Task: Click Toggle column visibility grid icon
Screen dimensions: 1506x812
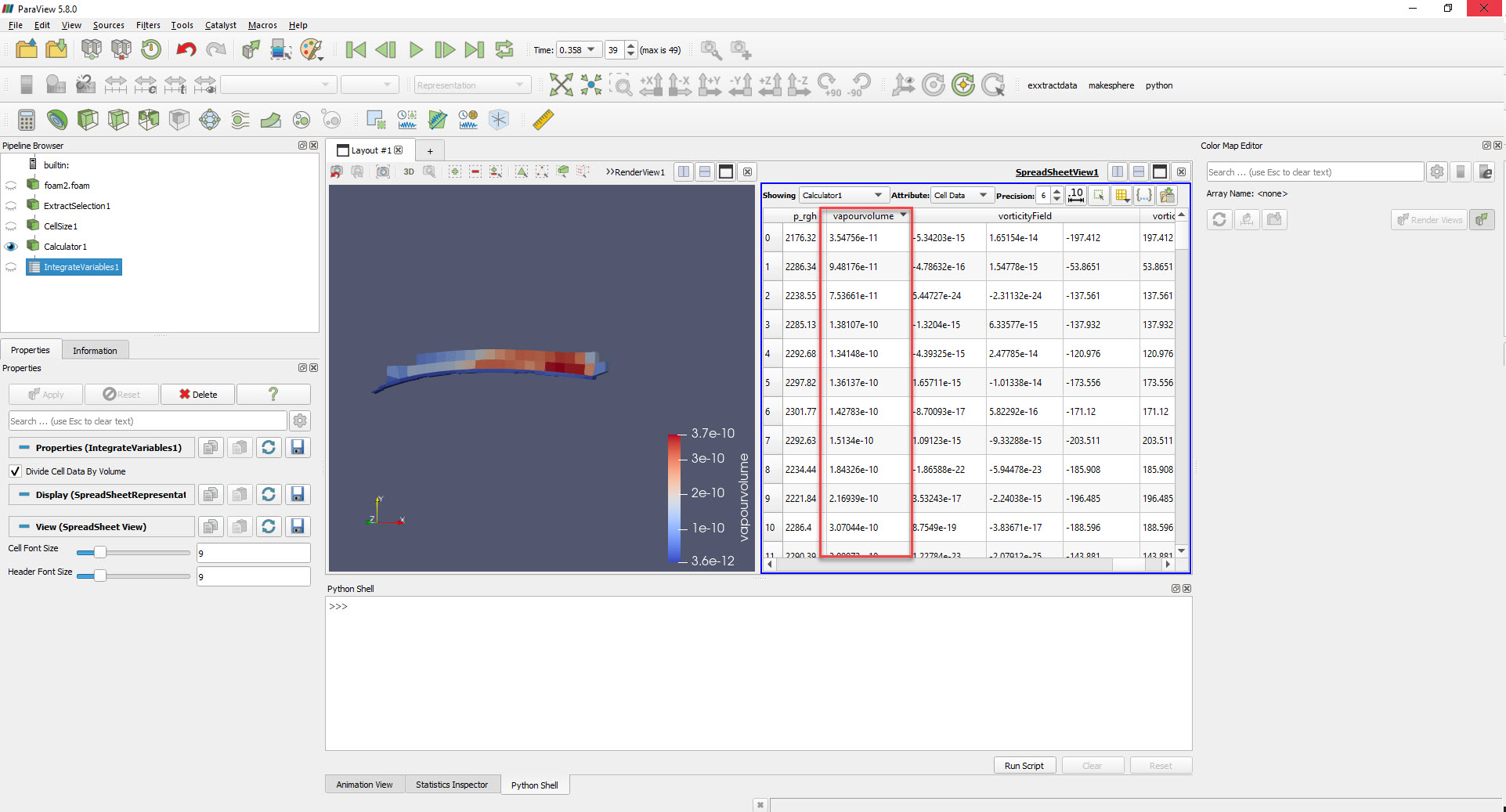Action: click(x=1121, y=195)
